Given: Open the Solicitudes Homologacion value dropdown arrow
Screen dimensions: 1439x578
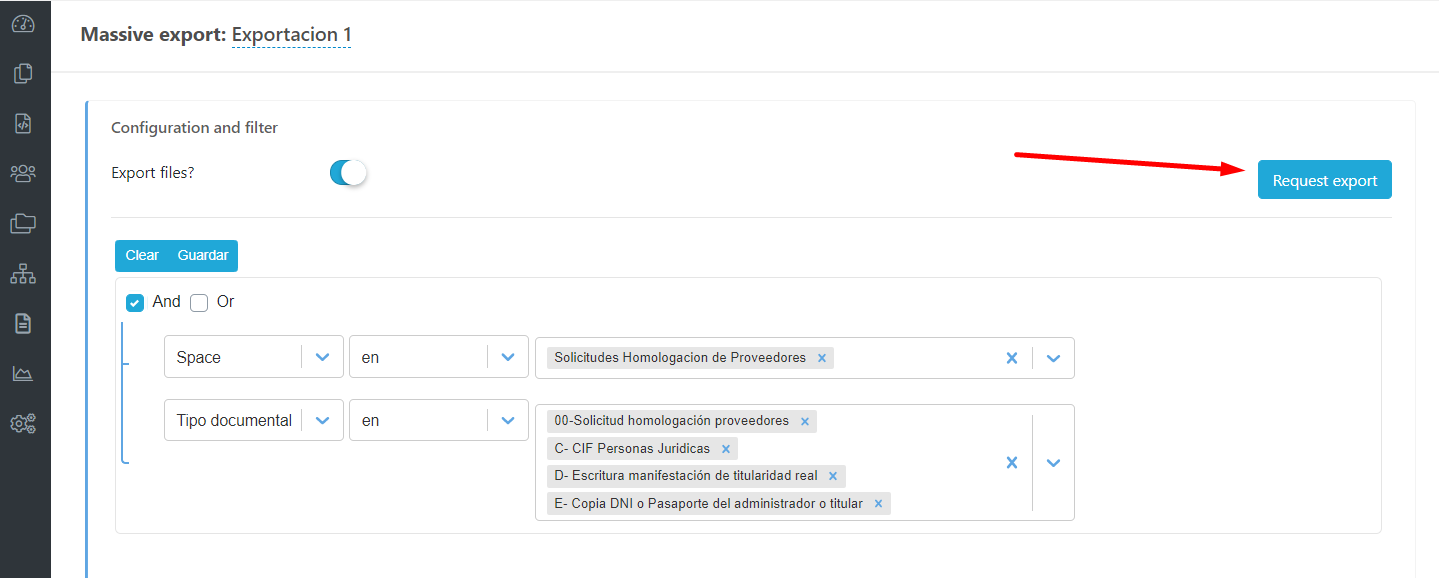Looking at the screenshot, I should pos(1053,358).
